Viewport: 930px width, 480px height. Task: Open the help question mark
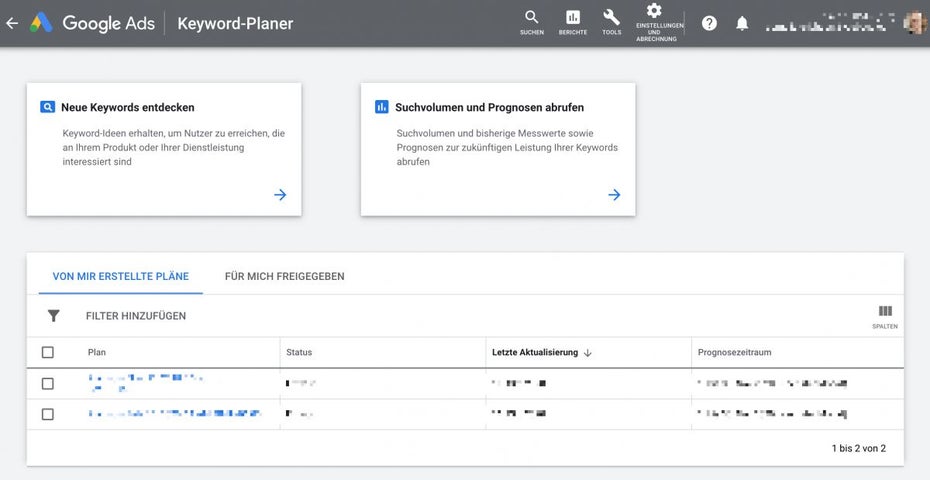(x=709, y=23)
